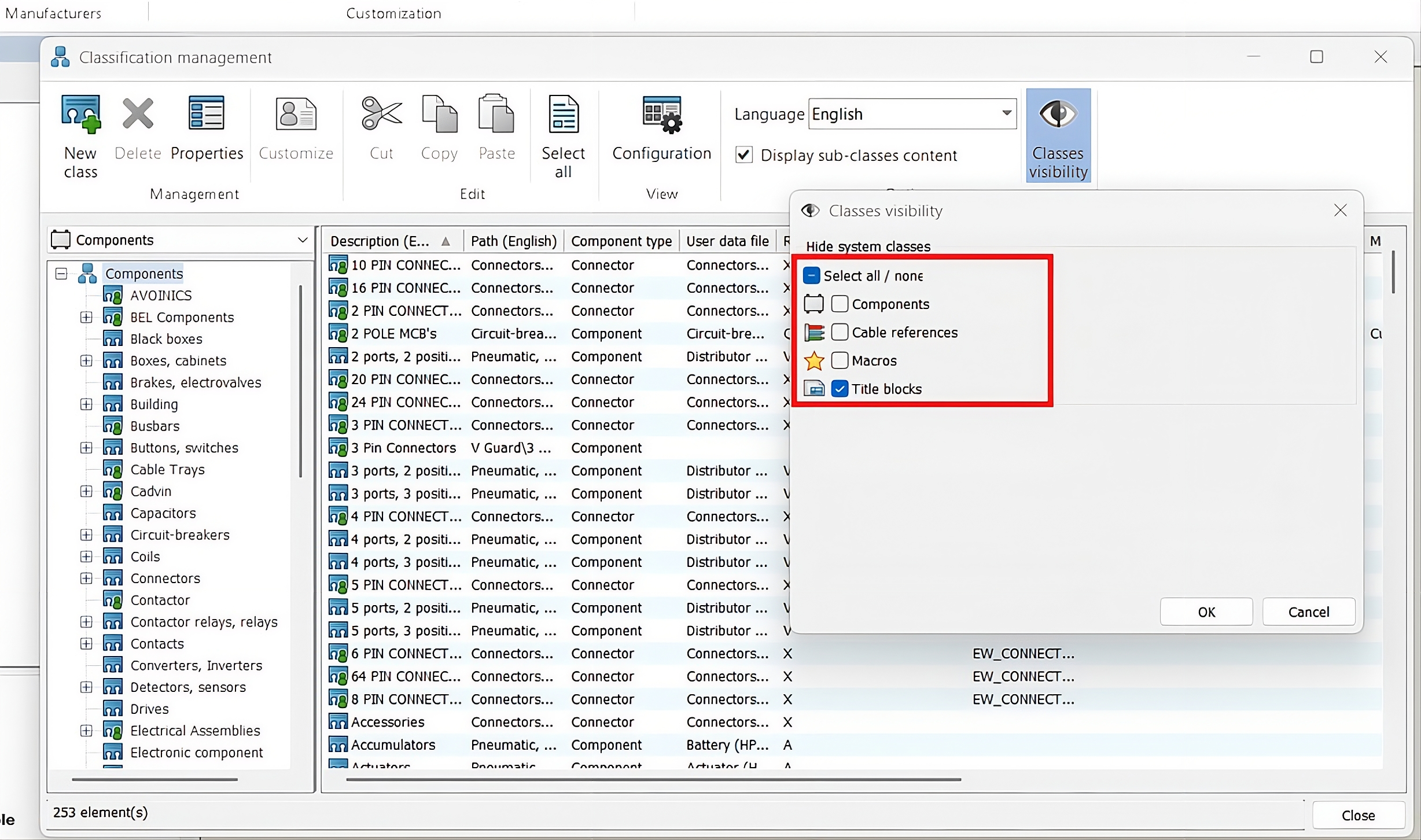Viewport: 1421px width, 840px height.
Task: Click the class tree vertical scrollbar
Action: click(x=301, y=381)
